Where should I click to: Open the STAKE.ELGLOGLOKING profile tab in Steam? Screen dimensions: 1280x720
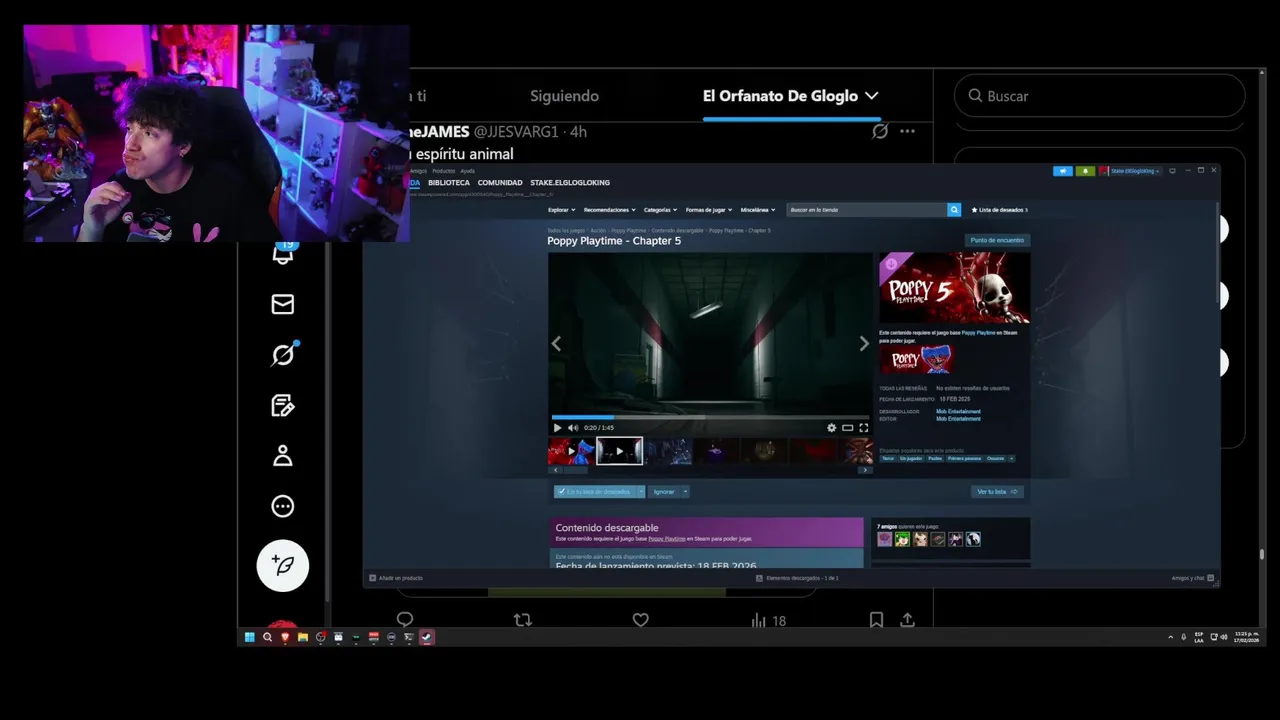point(570,183)
